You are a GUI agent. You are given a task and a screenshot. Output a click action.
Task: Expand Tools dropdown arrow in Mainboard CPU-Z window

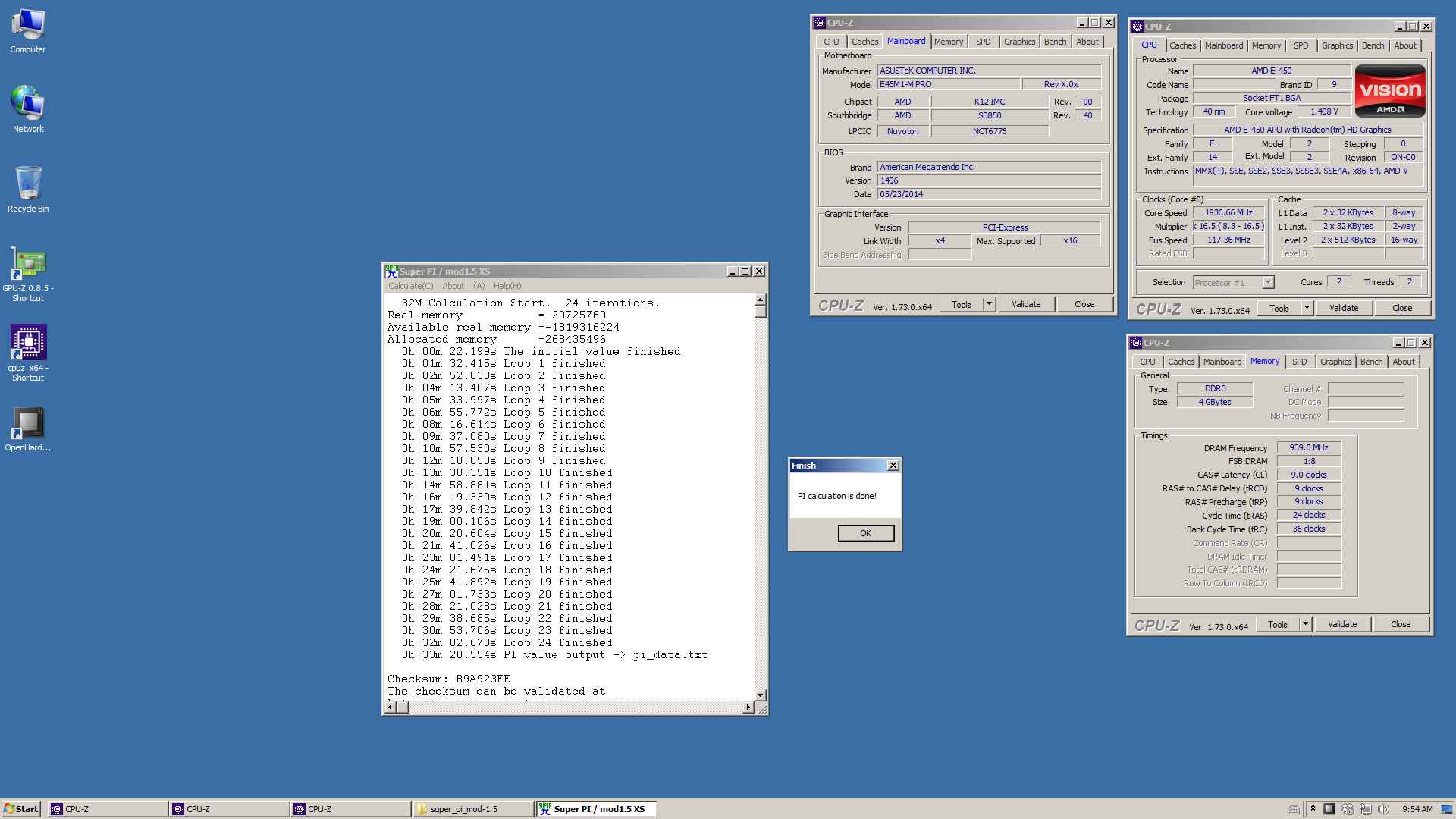pyautogui.click(x=989, y=304)
